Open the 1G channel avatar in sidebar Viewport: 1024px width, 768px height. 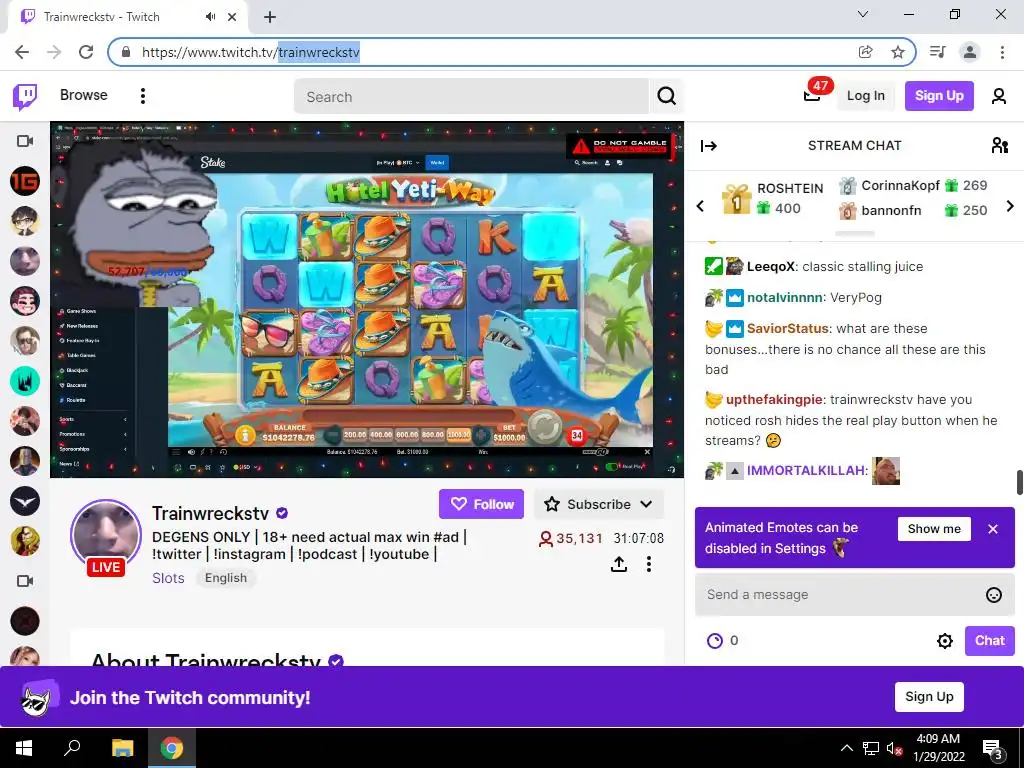tap(25, 181)
